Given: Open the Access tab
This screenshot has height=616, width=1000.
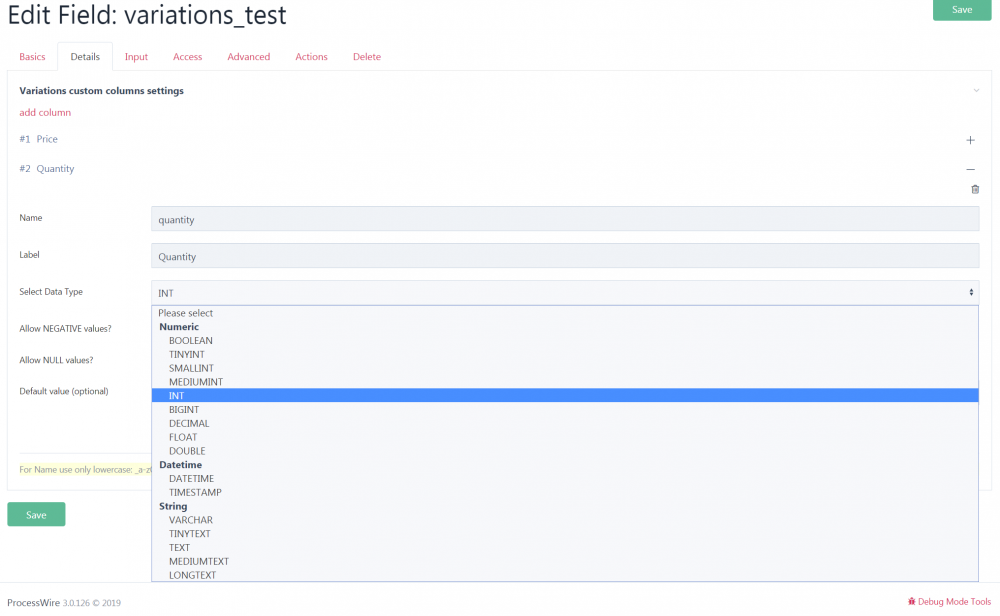Looking at the screenshot, I should tap(188, 57).
